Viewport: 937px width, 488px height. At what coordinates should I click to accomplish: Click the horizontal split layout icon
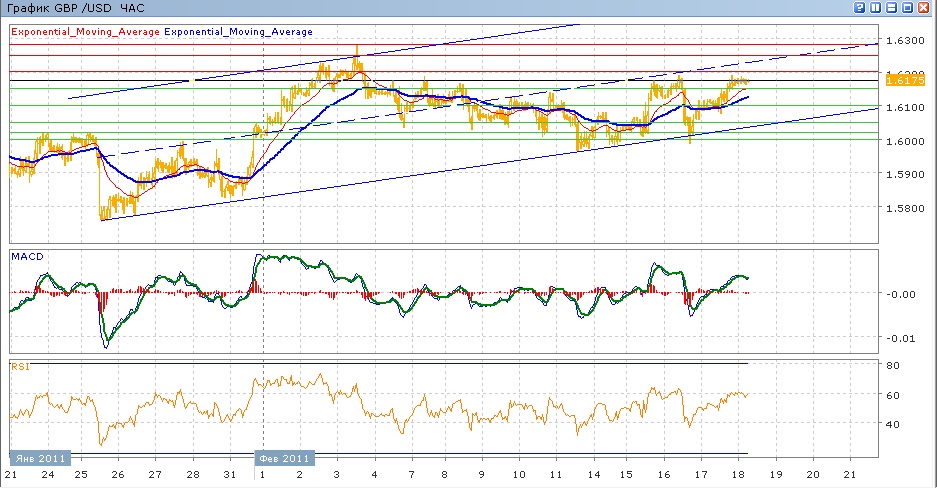click(x=891, y=7)
